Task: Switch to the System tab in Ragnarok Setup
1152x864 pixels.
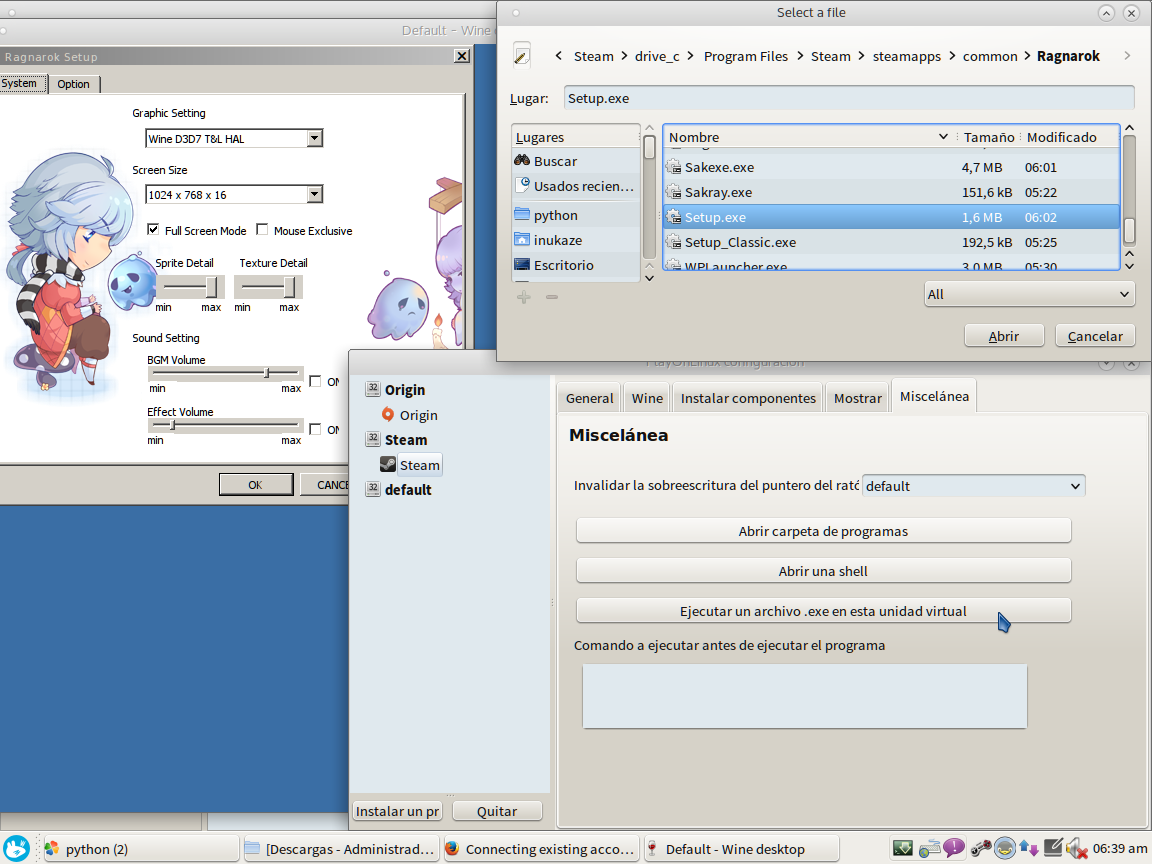Action: coord(22,84)
